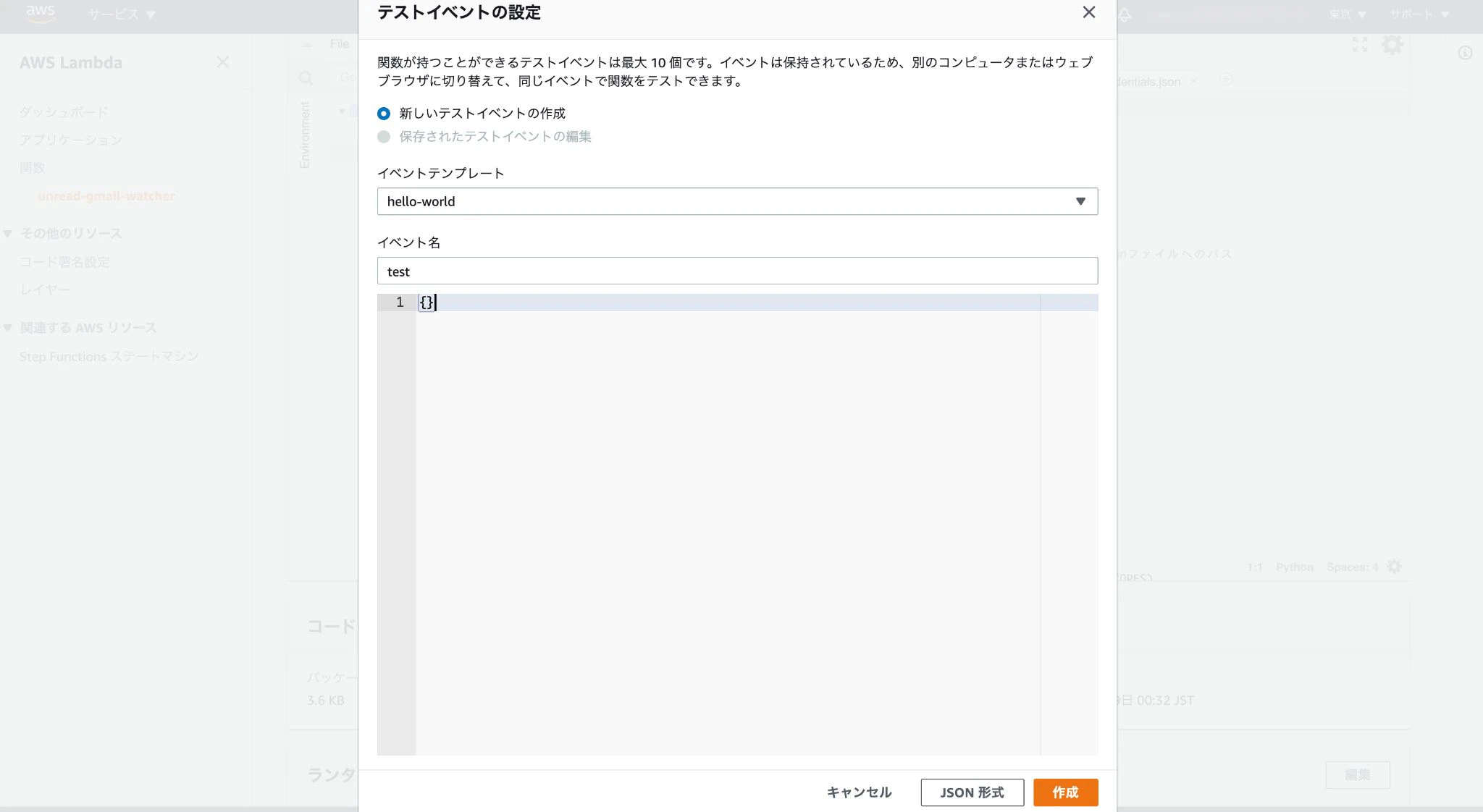Toggle editor fullscreen icon

[x=1360, y=45]
